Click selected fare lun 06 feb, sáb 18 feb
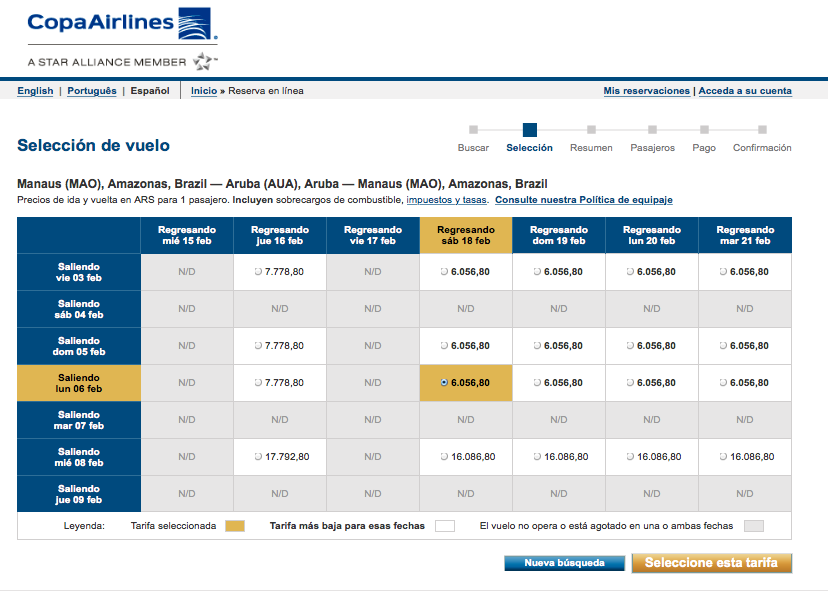Viewport: 828px width, 598px height. coord(444,383)
